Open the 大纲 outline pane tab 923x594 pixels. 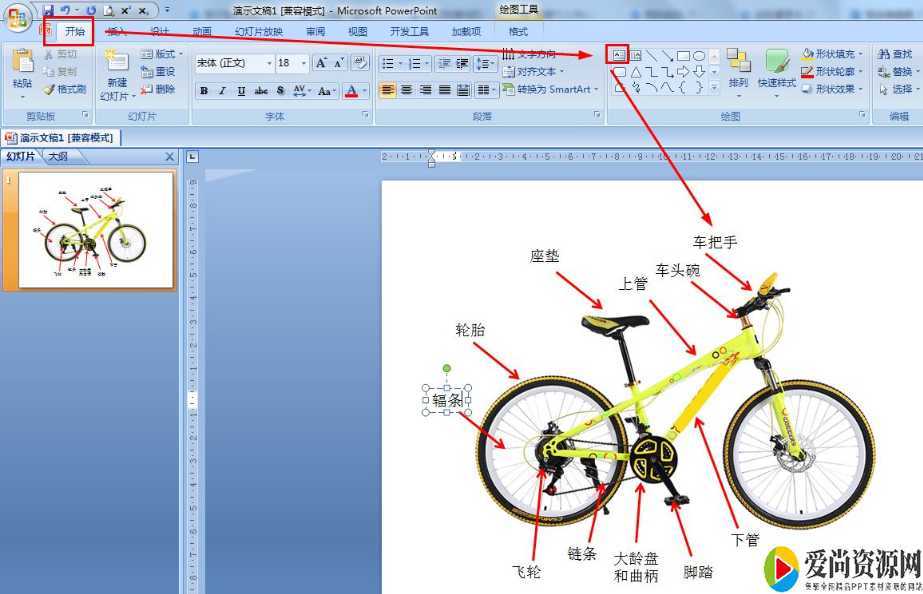(x=58, y=157)
